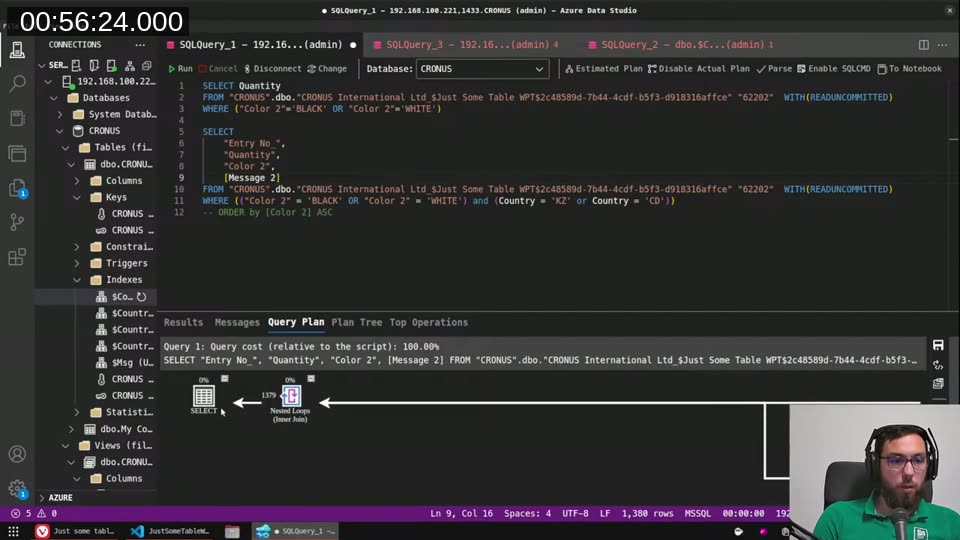Open the taskbar apps grid launcher
This screenshot has width=960, height=540.
click(x=13, y=531)
